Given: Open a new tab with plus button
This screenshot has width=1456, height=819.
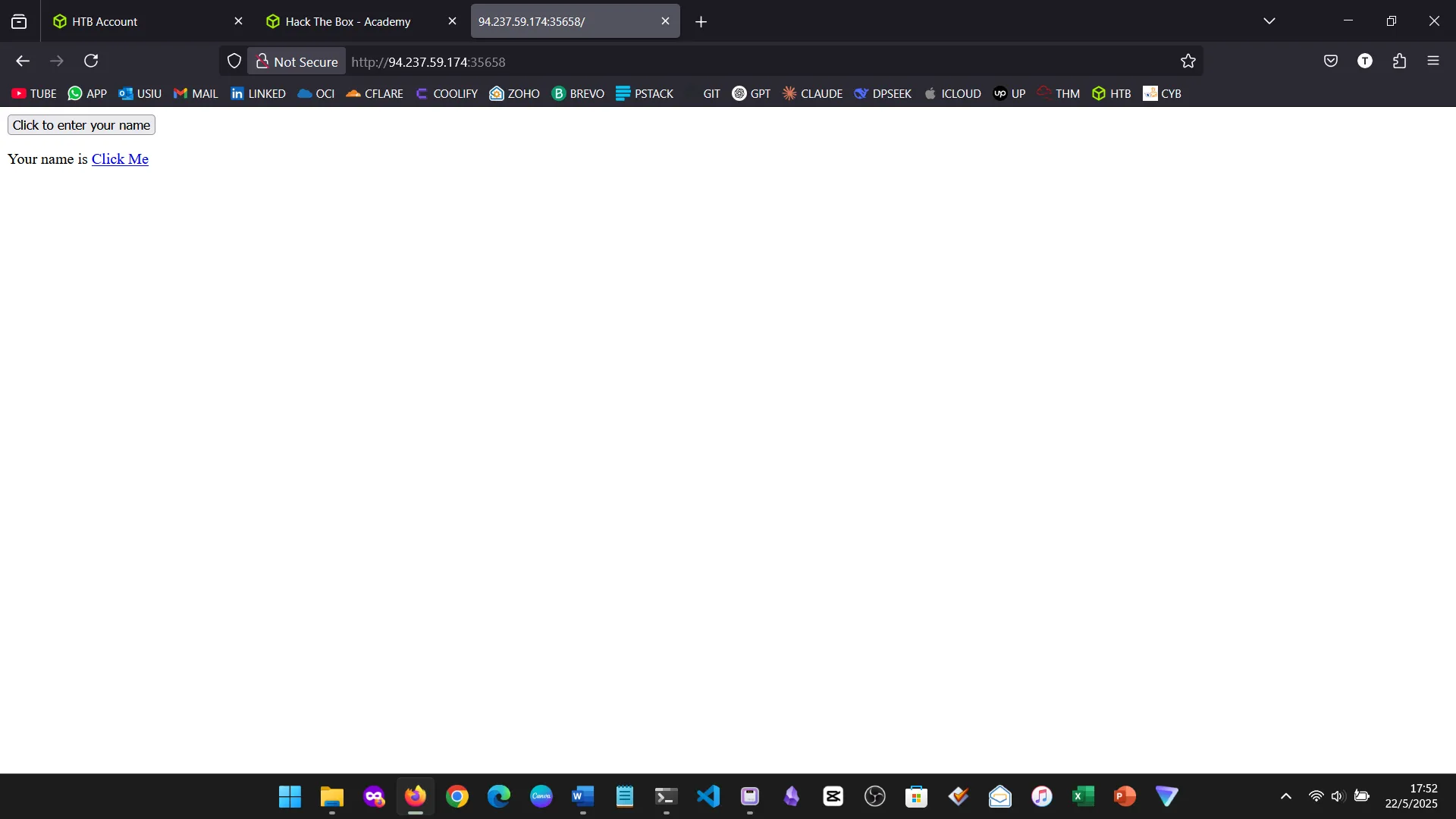Looking at the screenshot, I should tap(701, 22).
